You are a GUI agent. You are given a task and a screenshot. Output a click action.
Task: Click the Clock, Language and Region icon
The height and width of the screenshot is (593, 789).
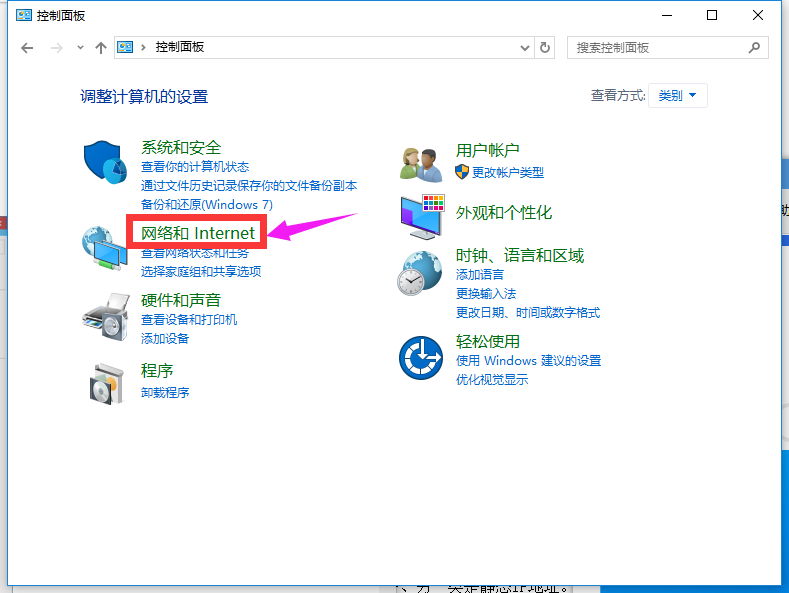coord(421,272)
